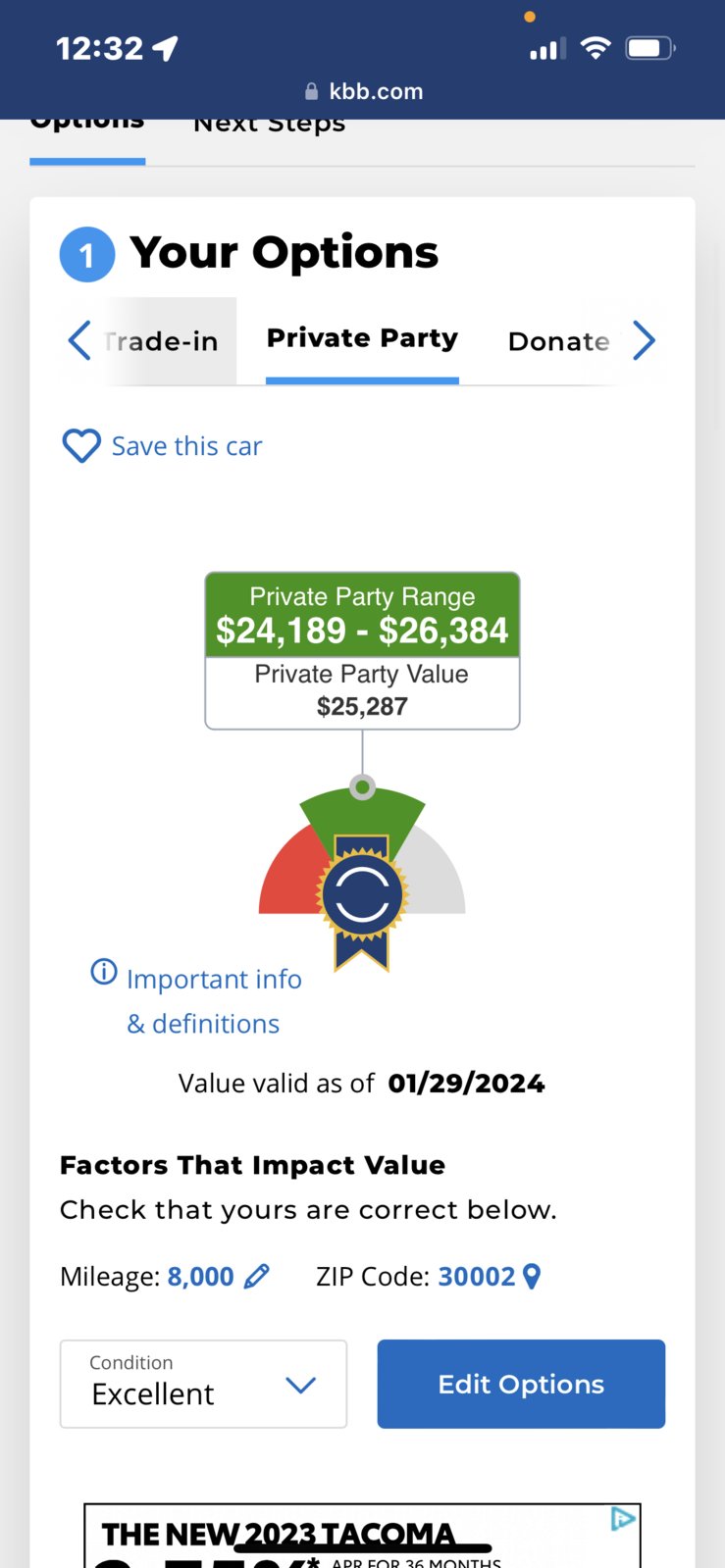Tap the location pin beside ZIP code
This screenshot has width=725, height=1568.
(532, 1276)
